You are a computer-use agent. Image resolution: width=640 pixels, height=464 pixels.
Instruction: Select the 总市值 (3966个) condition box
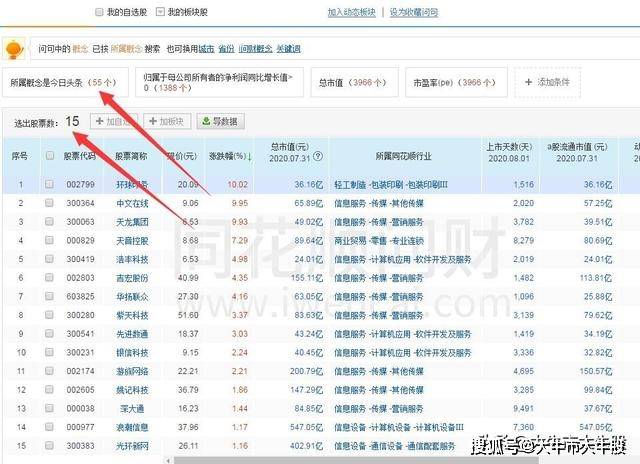pyautogui.click(x=354, y=82)
